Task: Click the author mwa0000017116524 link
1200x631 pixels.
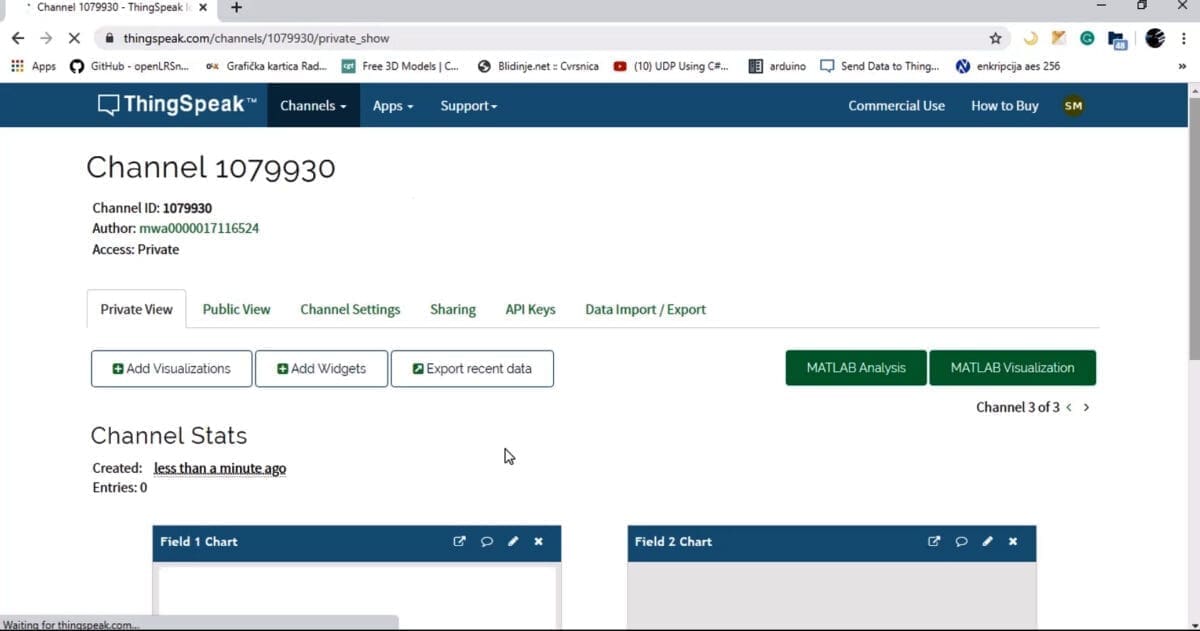Action: click(x=199, y=229)
